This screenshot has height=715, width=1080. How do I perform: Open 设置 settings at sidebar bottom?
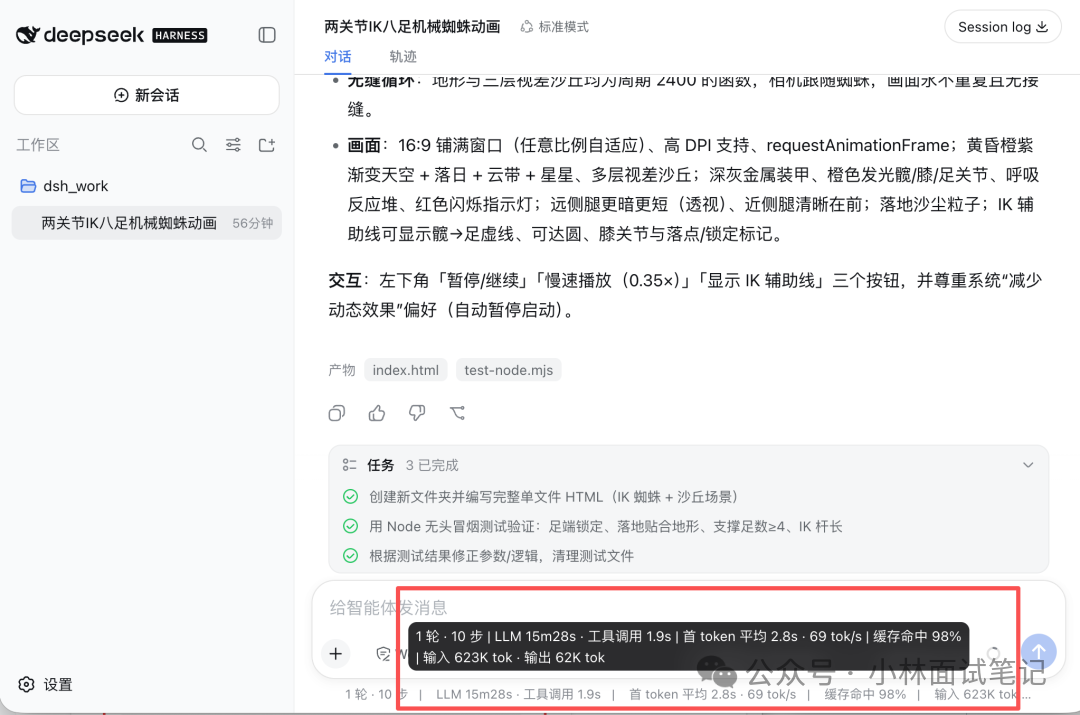click(x=45, y=685)
